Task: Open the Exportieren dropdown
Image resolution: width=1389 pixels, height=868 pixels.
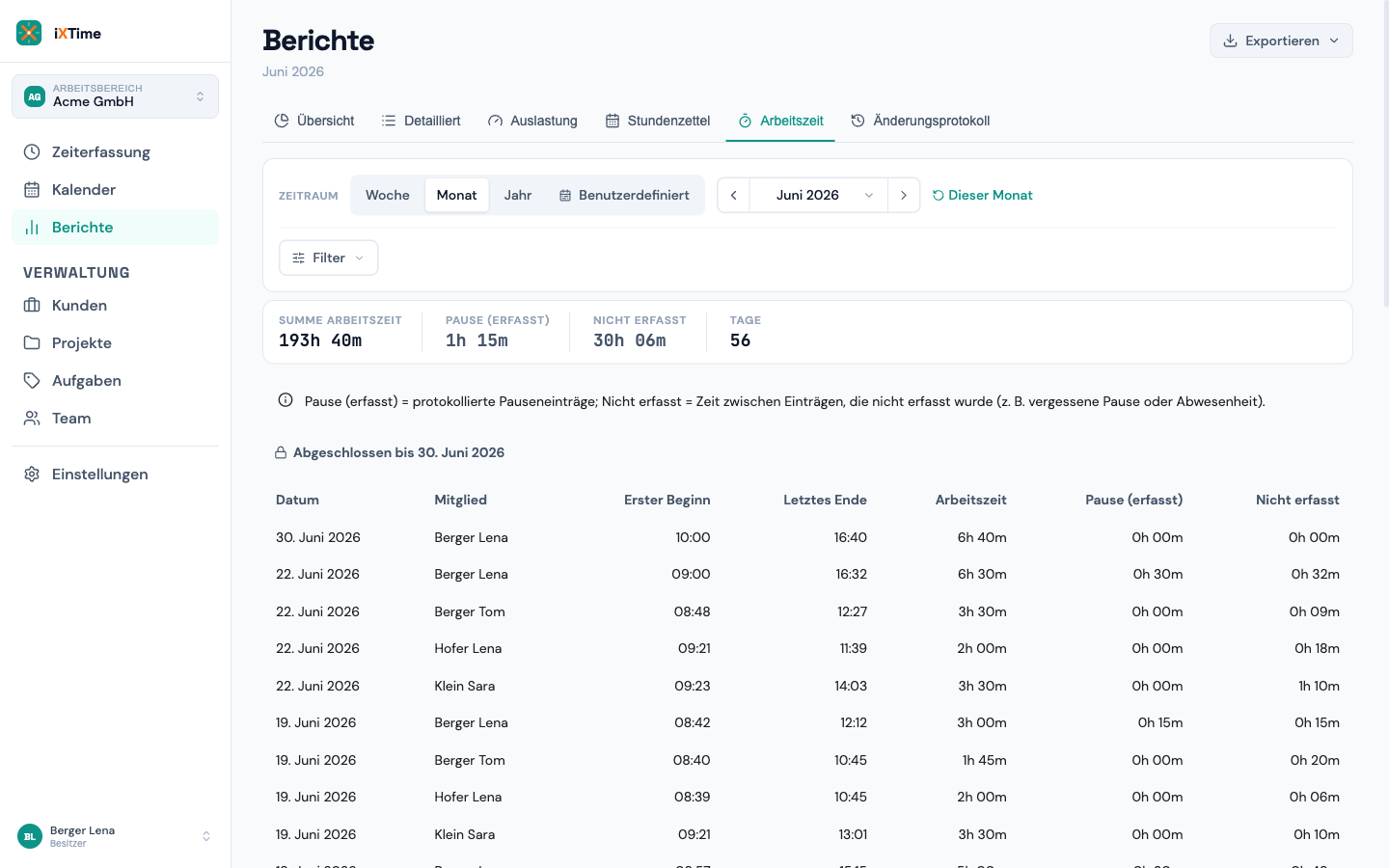Action: click(1281, 41)
